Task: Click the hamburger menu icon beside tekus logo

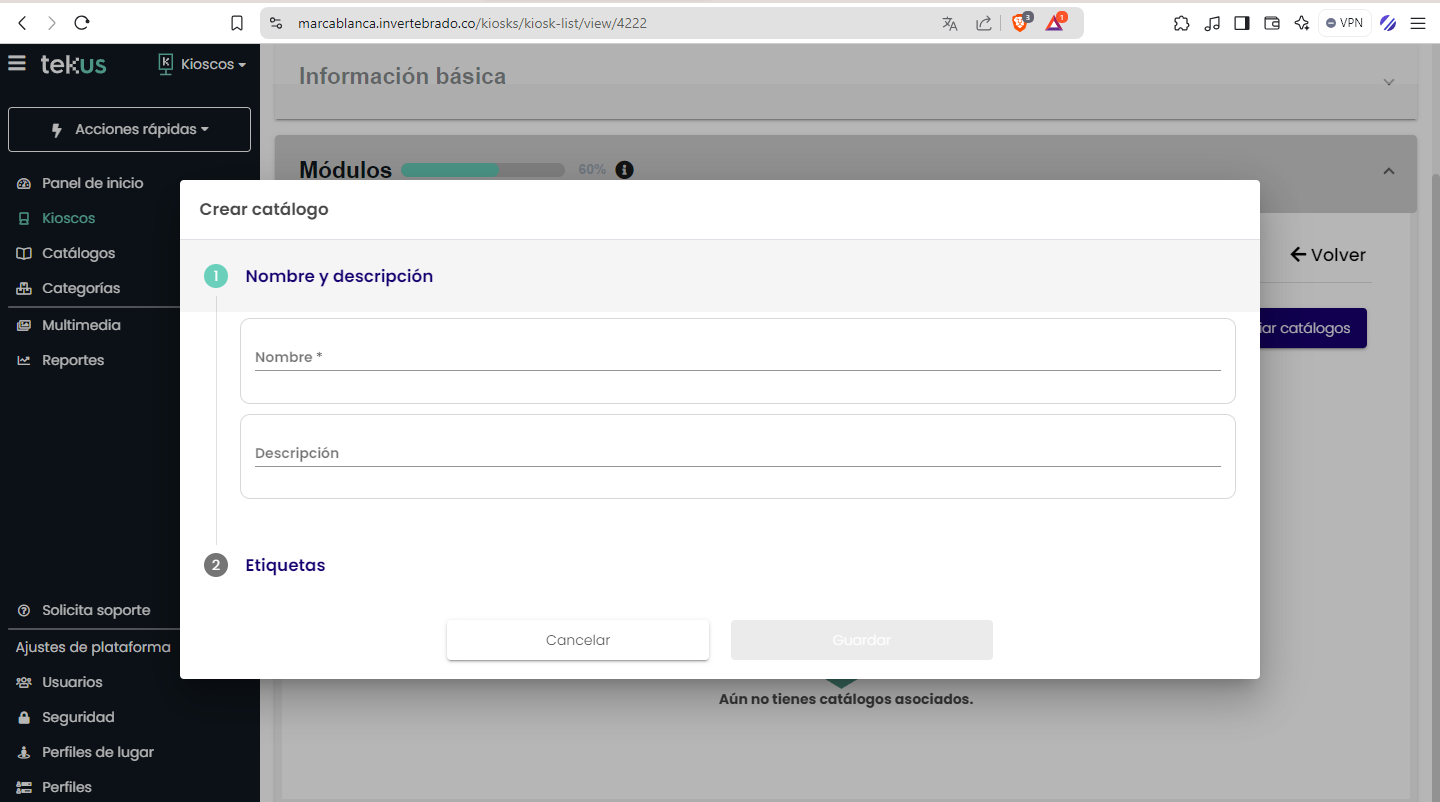Action: point(17,64)
